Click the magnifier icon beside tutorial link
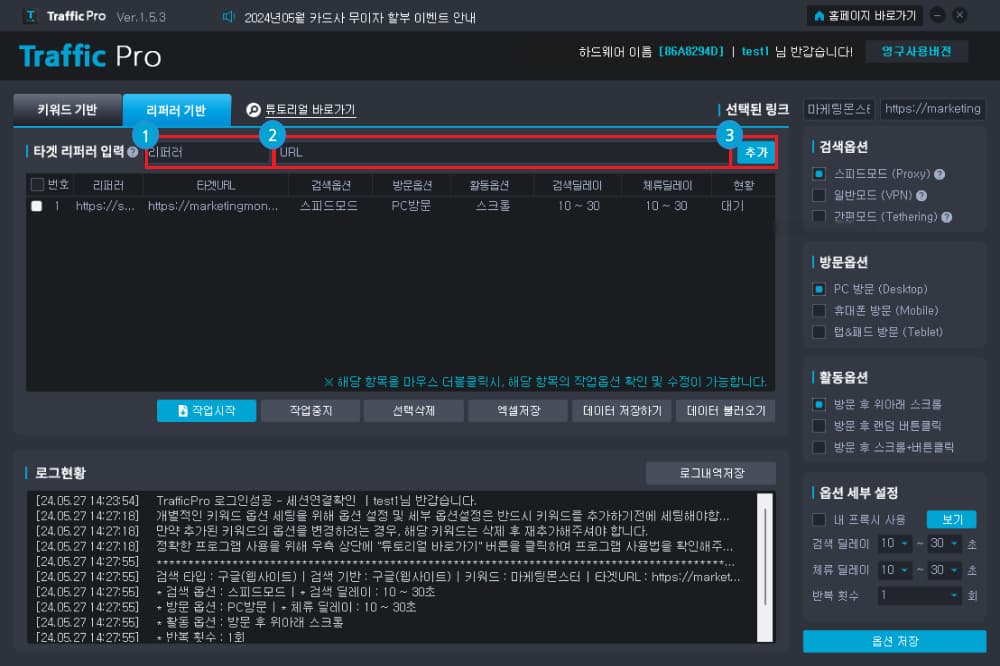The width and height of the screenshot is (1000, 666). coord(253,110)
